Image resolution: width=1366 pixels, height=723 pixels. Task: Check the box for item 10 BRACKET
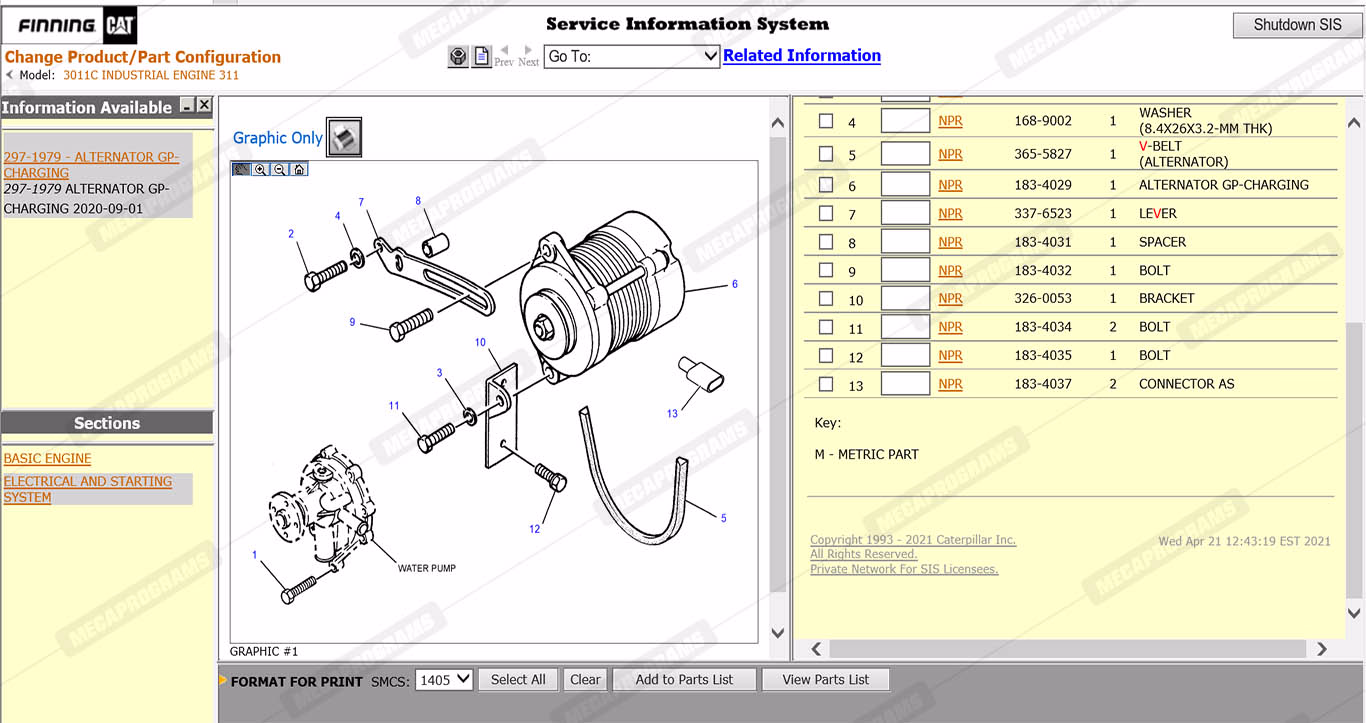coord(826,298)
